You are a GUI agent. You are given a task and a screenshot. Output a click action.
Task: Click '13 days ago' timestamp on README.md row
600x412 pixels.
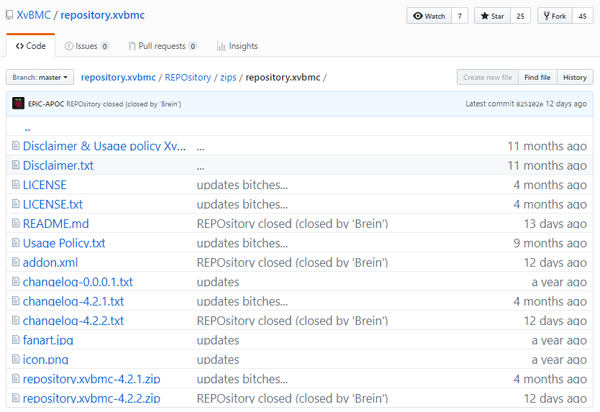555,223
